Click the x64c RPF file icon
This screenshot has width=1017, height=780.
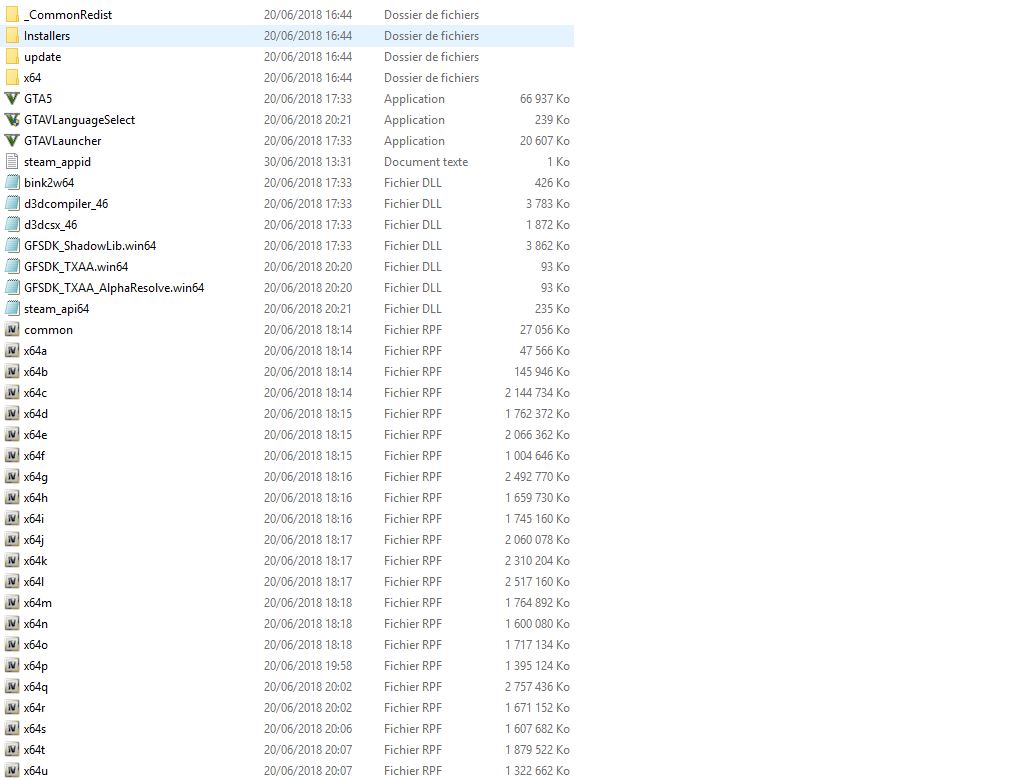pos(12,393)
